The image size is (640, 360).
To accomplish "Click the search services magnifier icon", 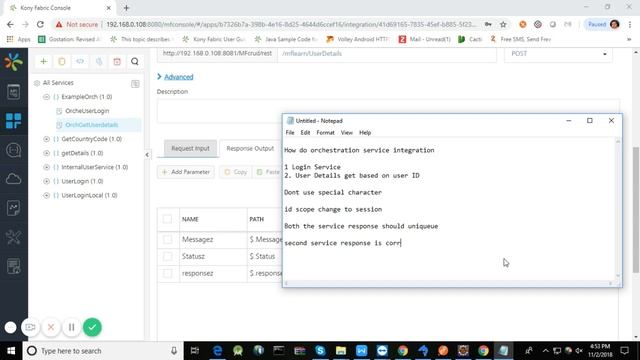I will (135, 62).
